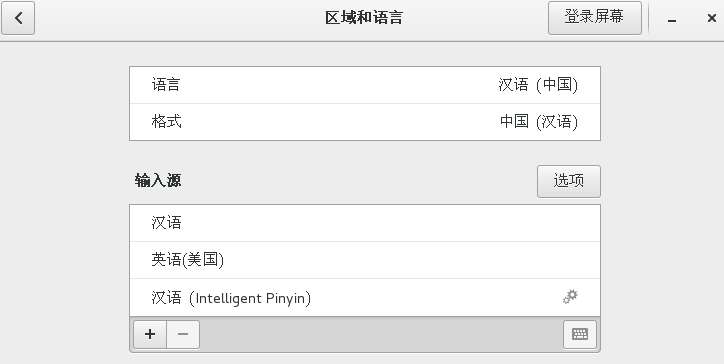Remove selected input source with minus button
The width and height of the screenshot is (724, 364).
coord(183,334)
